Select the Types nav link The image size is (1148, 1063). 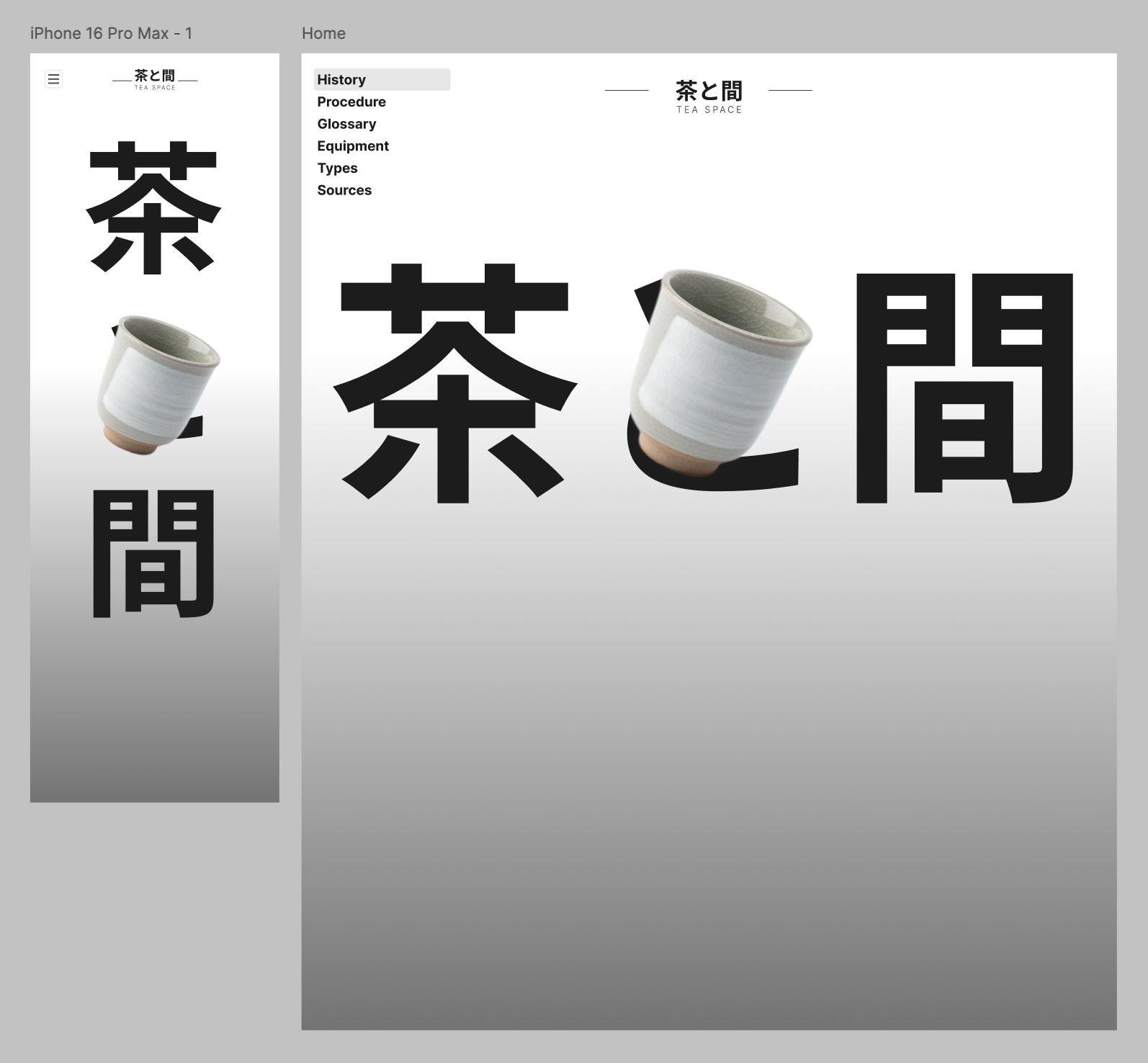tap(337, 169)
